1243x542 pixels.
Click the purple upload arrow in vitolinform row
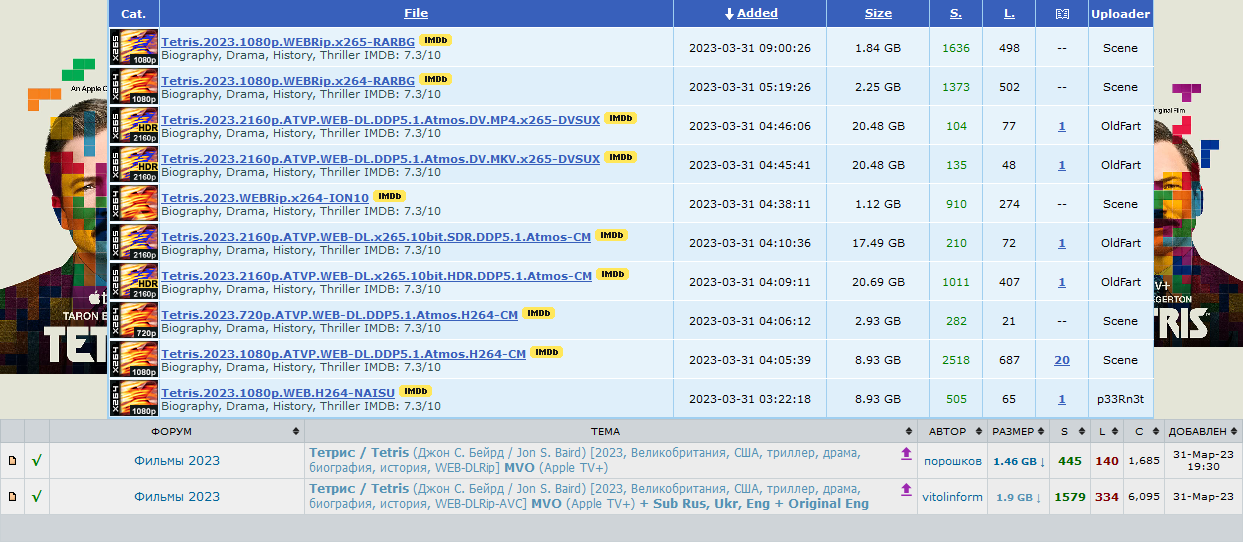[906, 490]
